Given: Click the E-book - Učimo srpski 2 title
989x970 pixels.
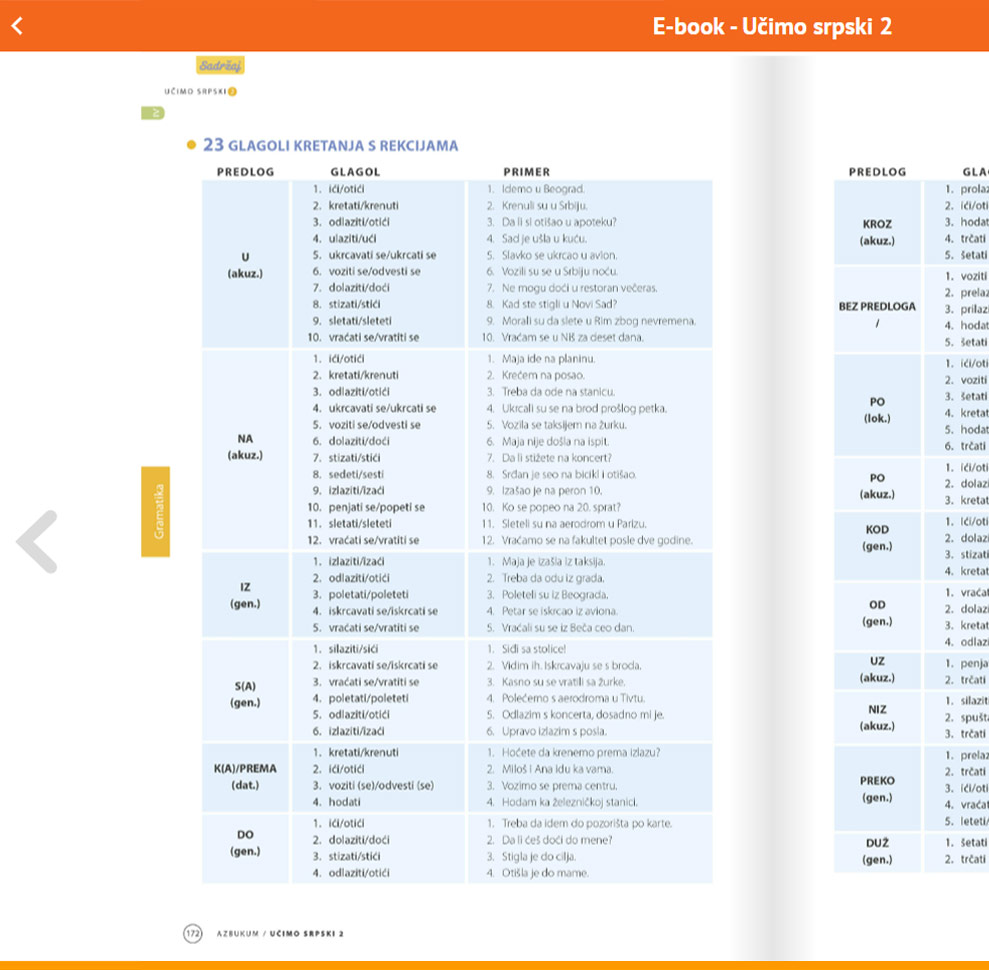Looking at the screenshot, I should point(771,26).
